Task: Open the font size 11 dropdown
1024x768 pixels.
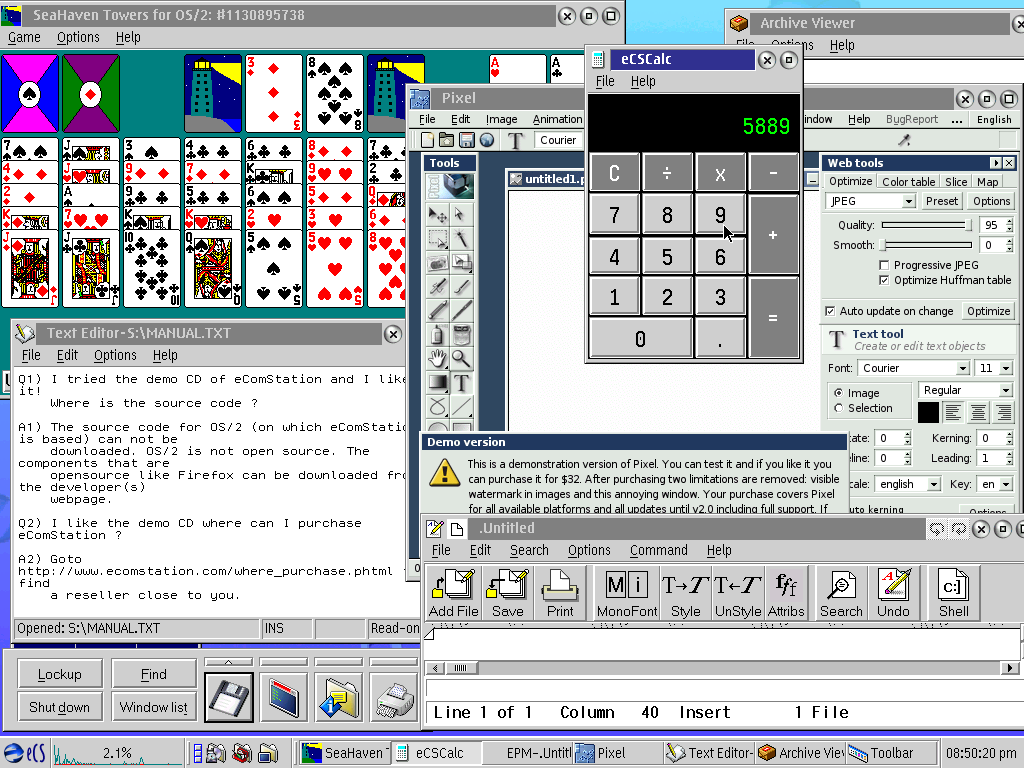Action: tap(1006, 368)
